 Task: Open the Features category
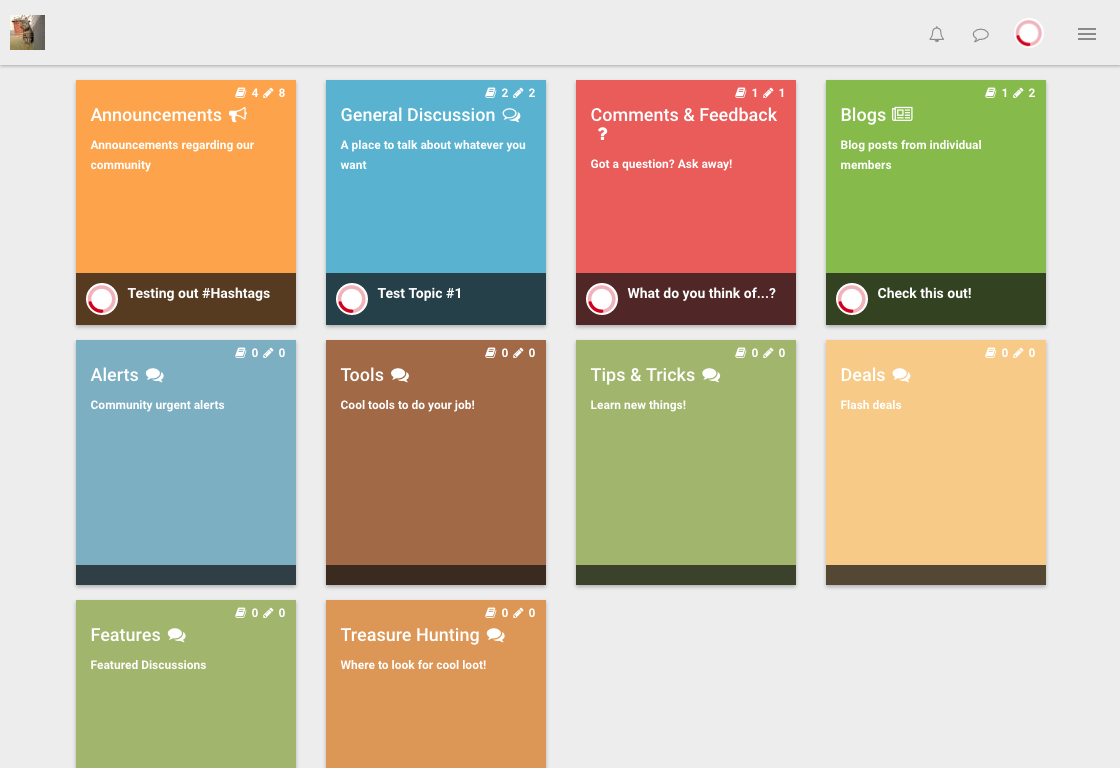[x=125, y=635]
